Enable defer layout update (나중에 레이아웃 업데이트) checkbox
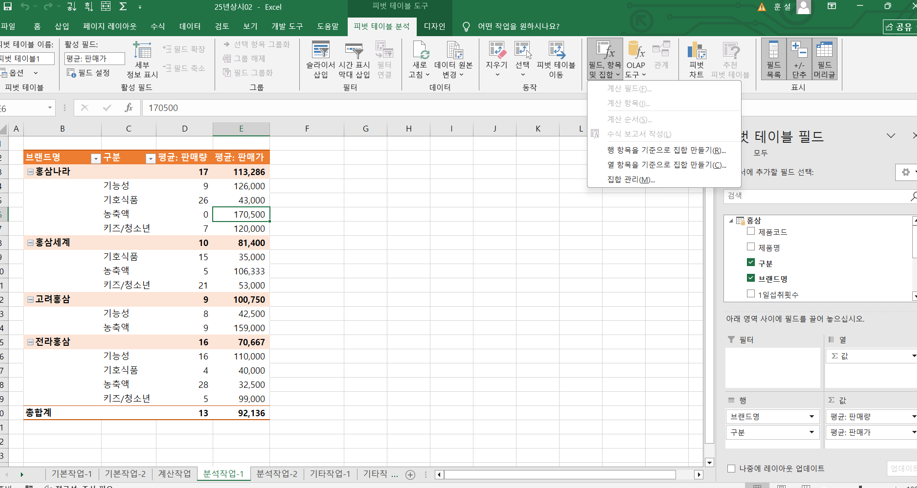 732,468
